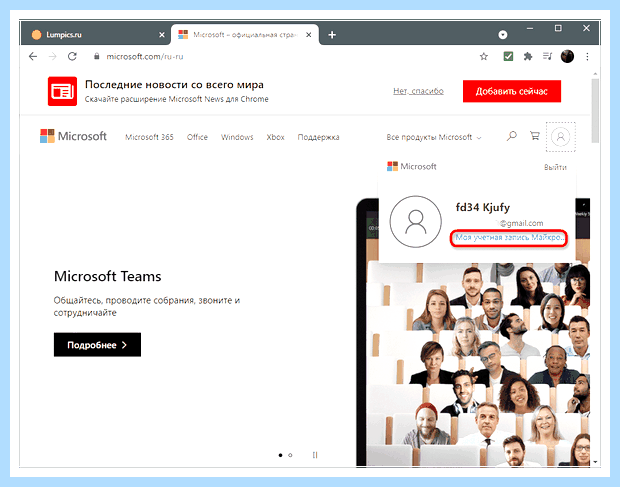Open the Xbox menu item
The width and height of the screenshot is (620, 487).
(x=275, y=137)
